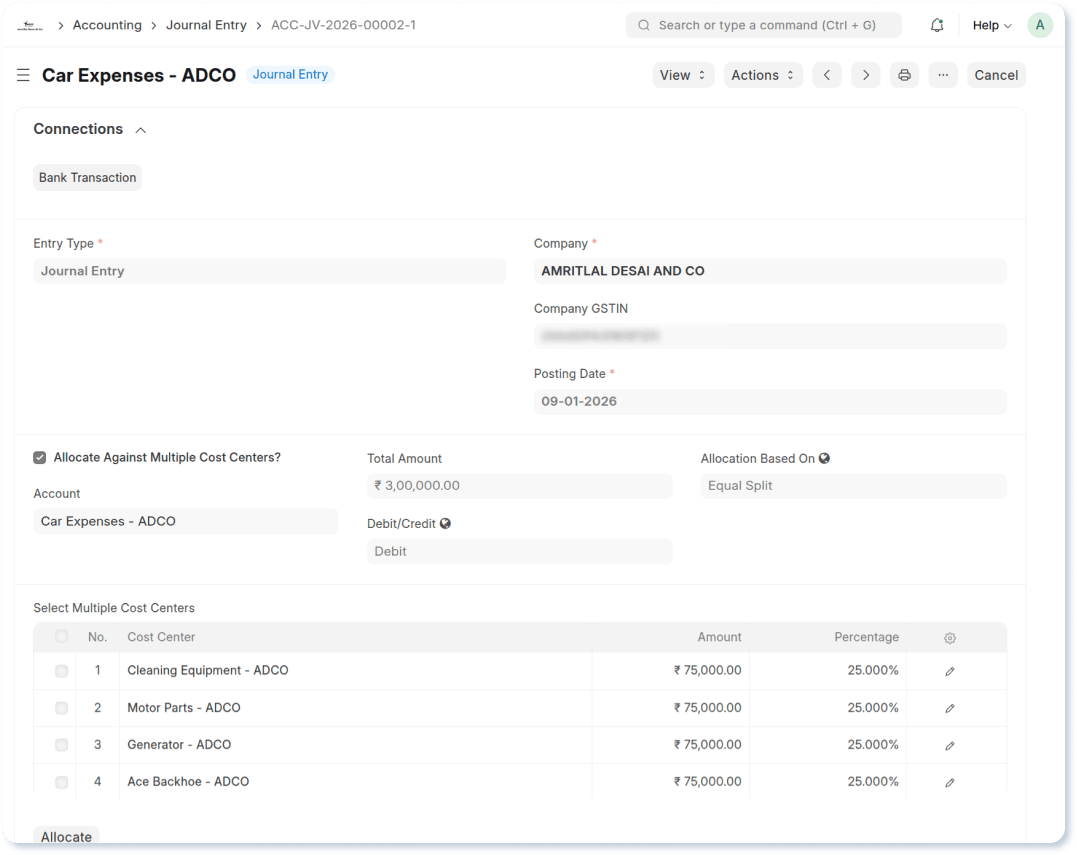The height and width of the screenshot is (855, 1077).
Task: Select the Motor Parts - ADCO row checkbox
Action: click(x=61, y=707)
